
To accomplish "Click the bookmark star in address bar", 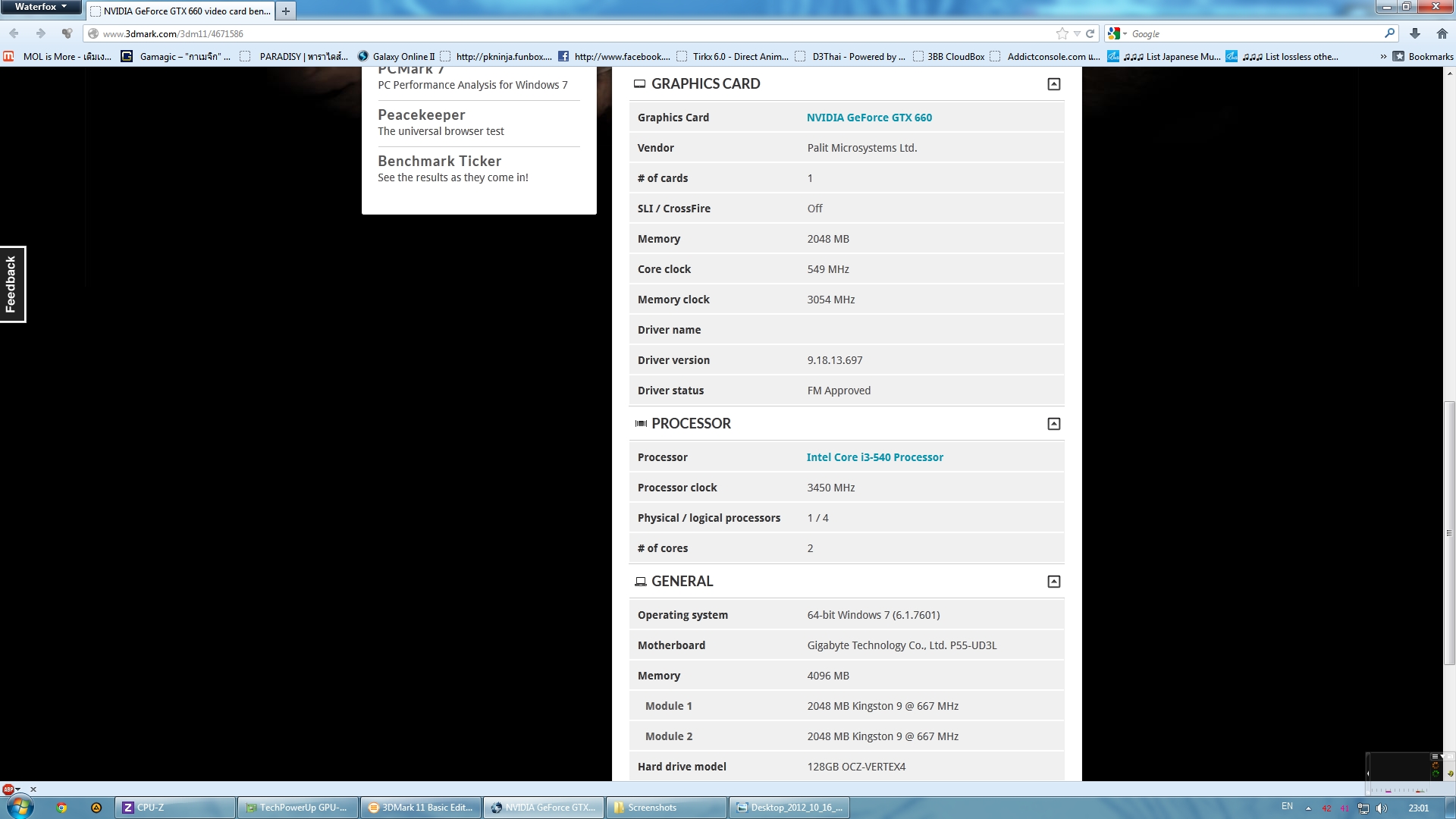I will click(1062, 33).
